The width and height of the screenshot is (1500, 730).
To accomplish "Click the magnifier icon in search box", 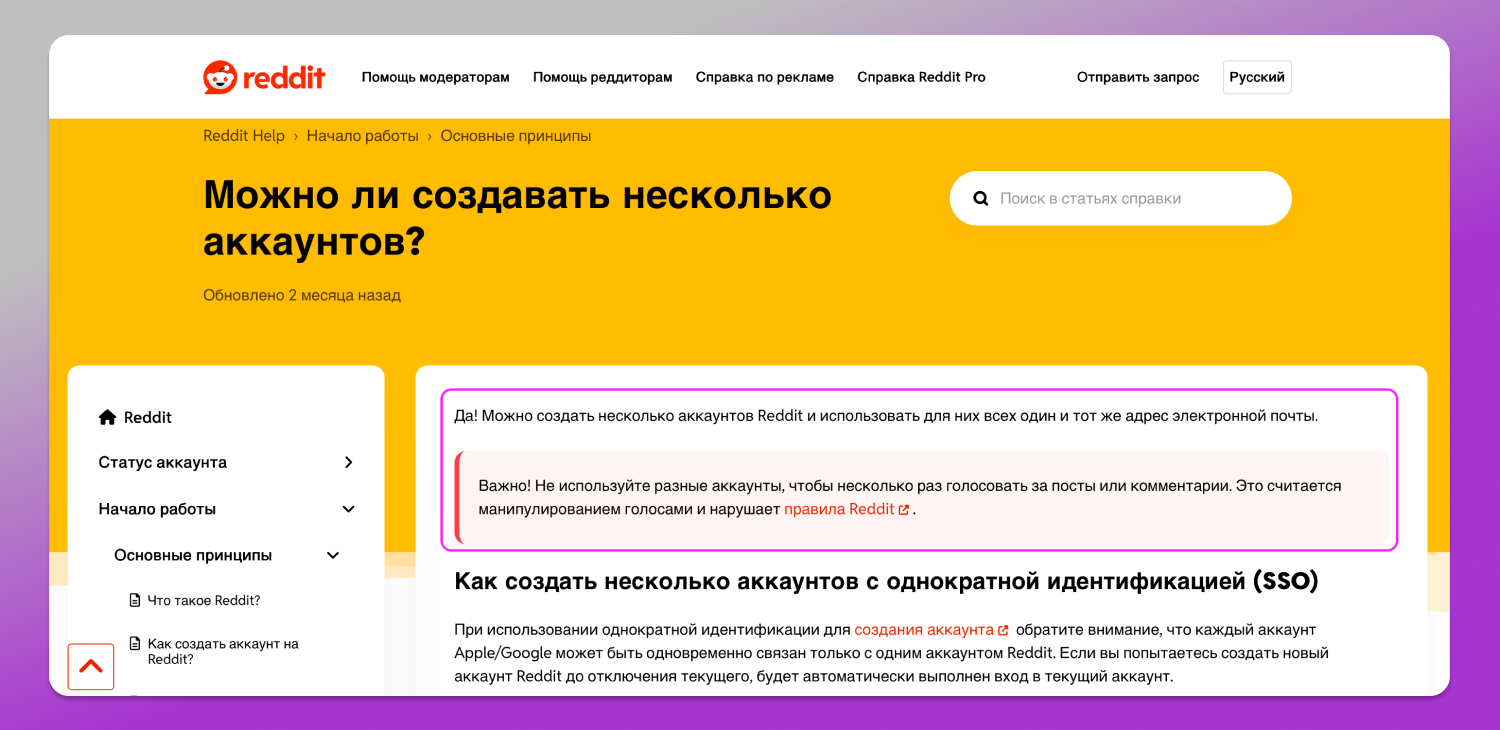I will 981,199.
